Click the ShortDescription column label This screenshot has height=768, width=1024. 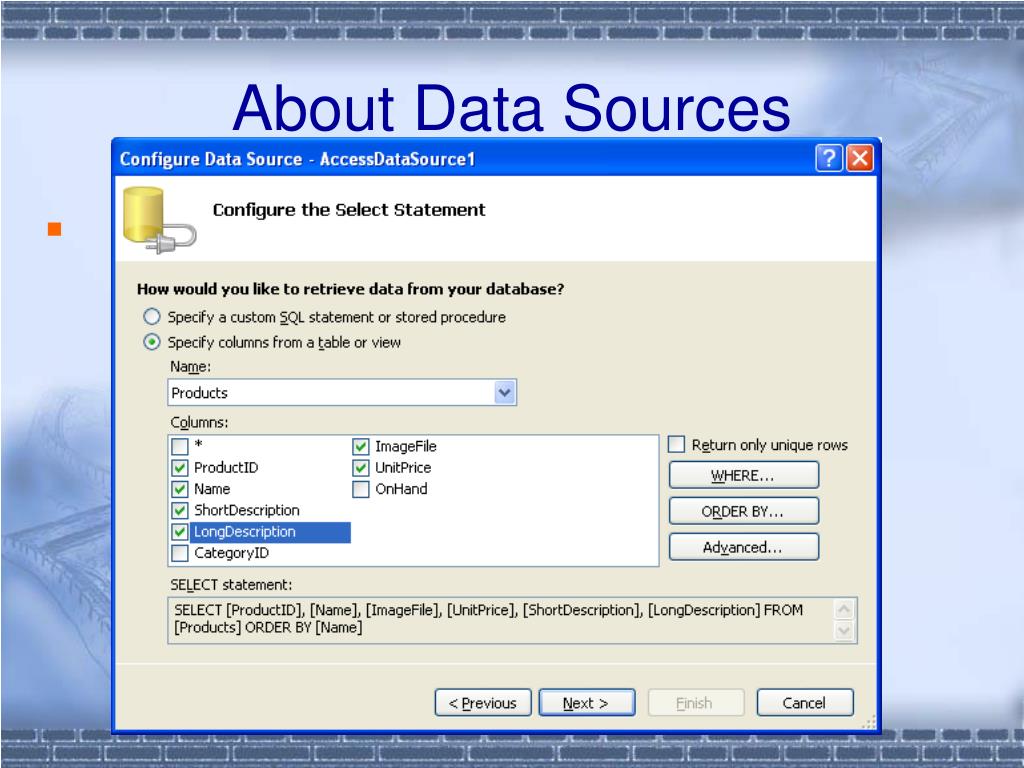(x=247, y=511)
